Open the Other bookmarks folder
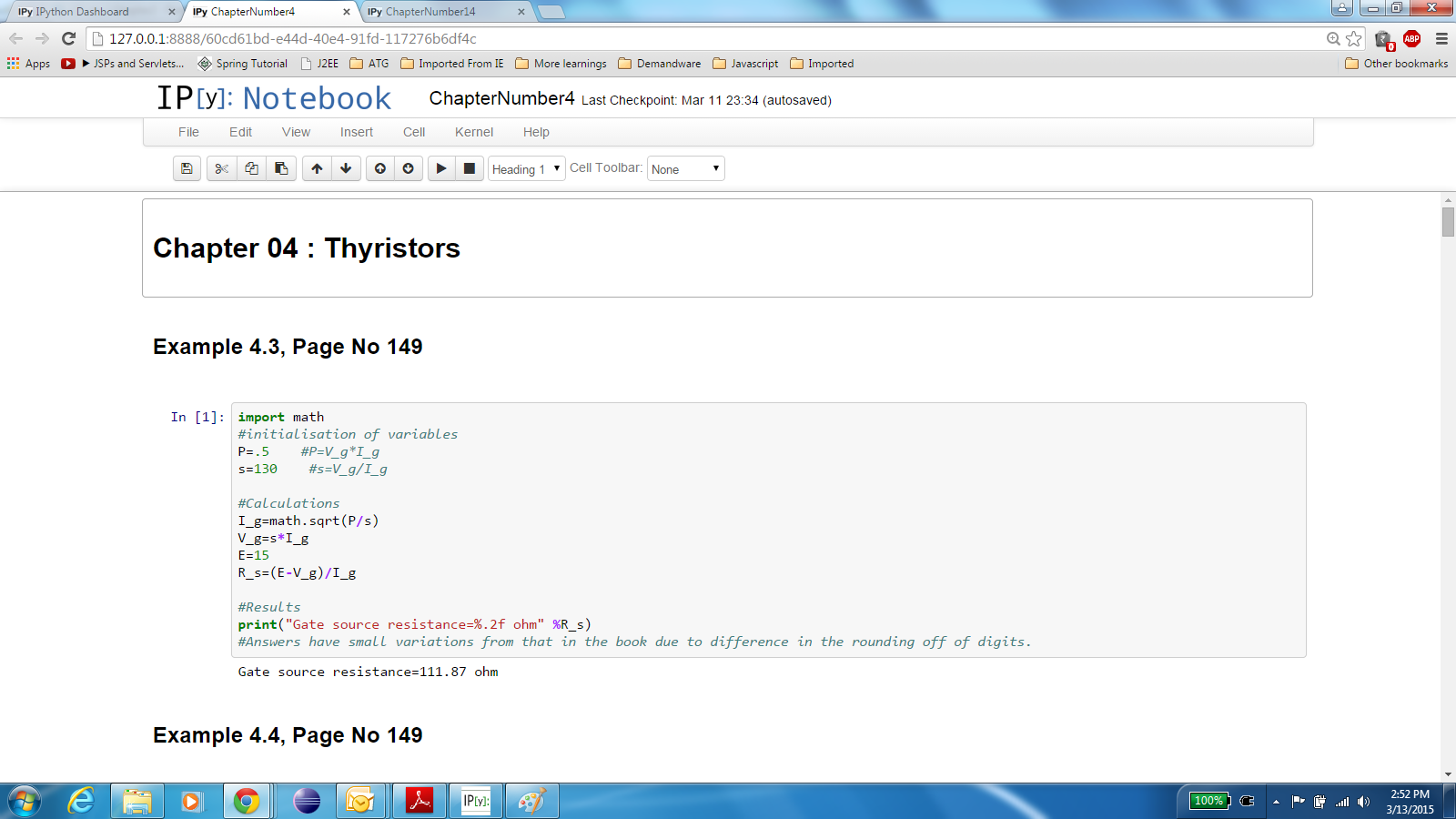This screenshot has height=819, width=1456. pos(1396,64)
